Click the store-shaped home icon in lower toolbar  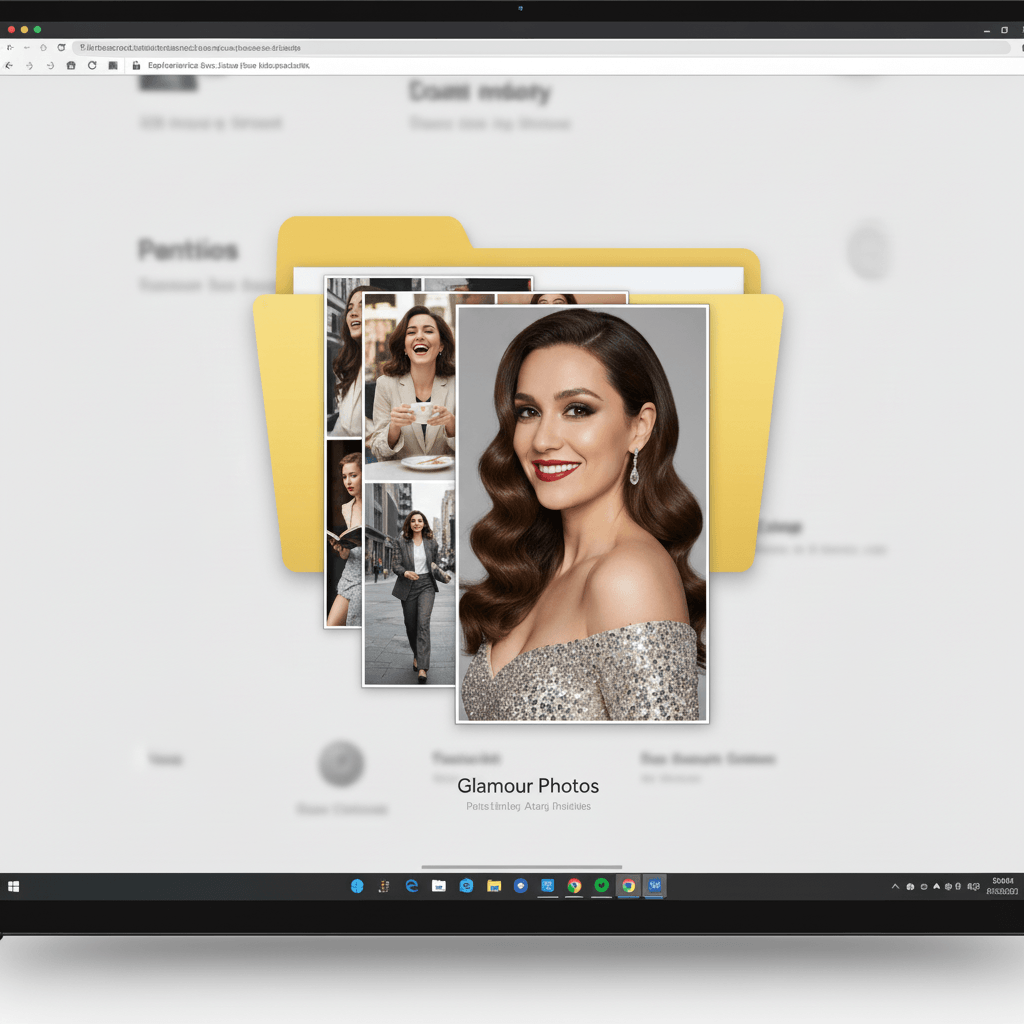click(71, 65)
